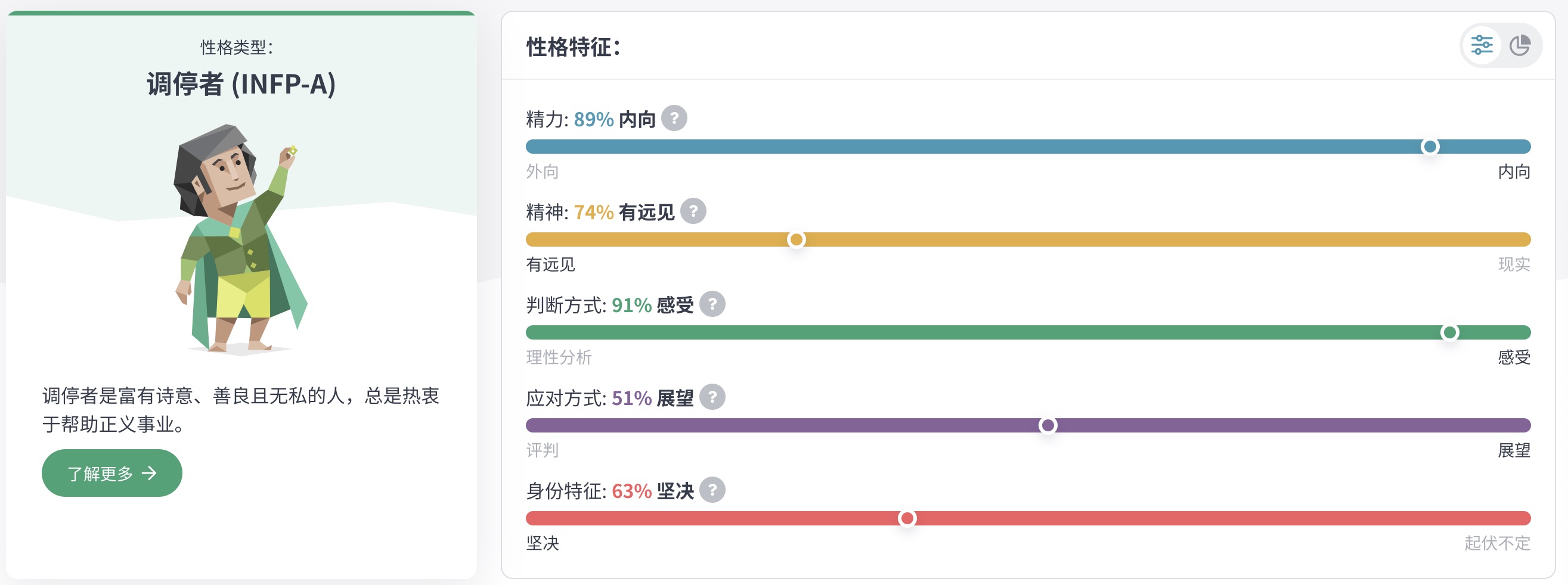Viewport: 1568px width, 585px height.
Task: Click the 调停者 (INFP-A) title
Action: pos(241,84)
